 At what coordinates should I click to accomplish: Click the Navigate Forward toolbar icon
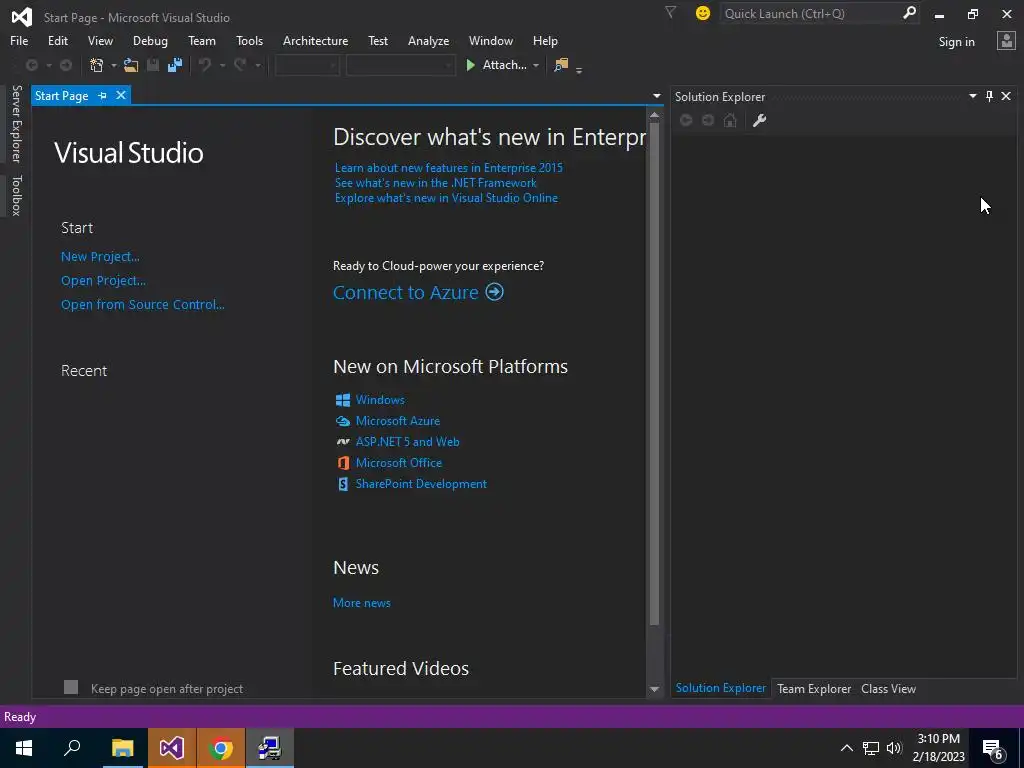point(66,65)
